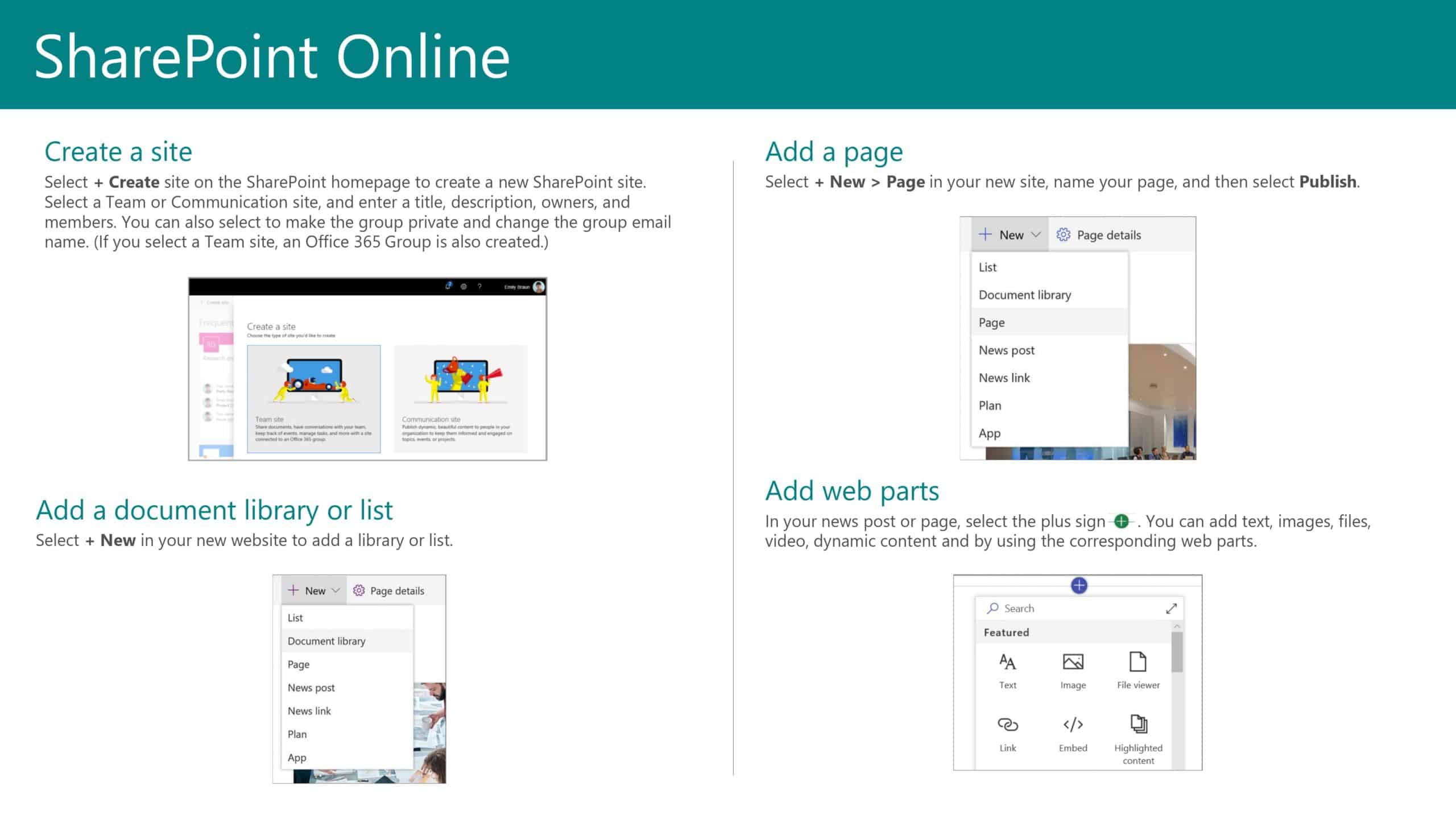Image resolution: width=1456 pixels, height=819 pixels.
Task: Open the notifications bell in the black header
Action: pos(448,286)
